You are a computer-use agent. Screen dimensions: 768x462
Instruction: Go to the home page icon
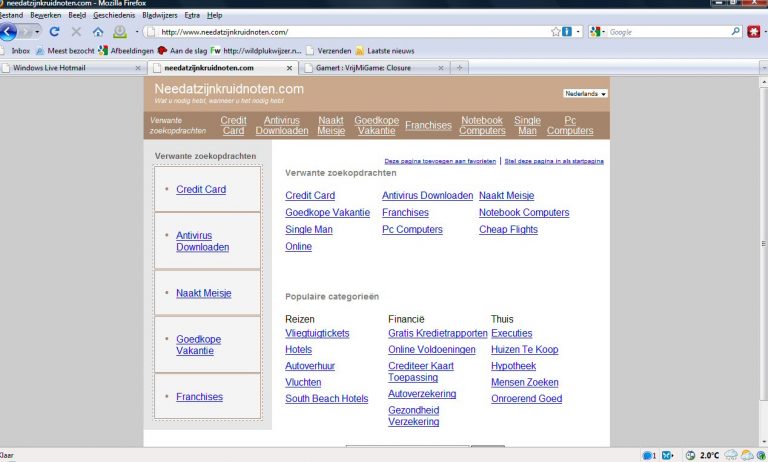click(98, 32)
